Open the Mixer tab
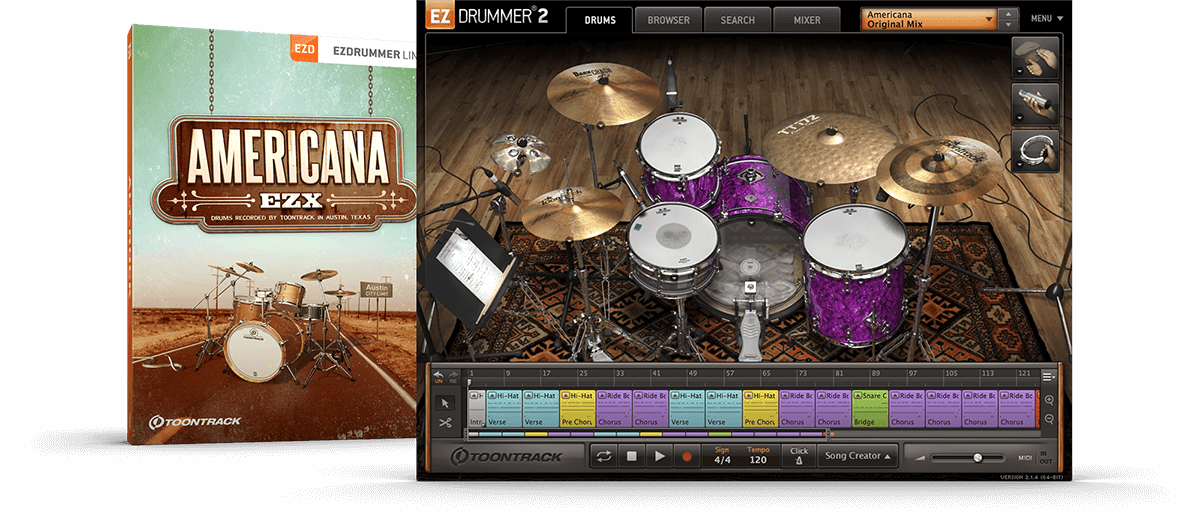Screen dimensions: 1200x517 coord(807,20)
